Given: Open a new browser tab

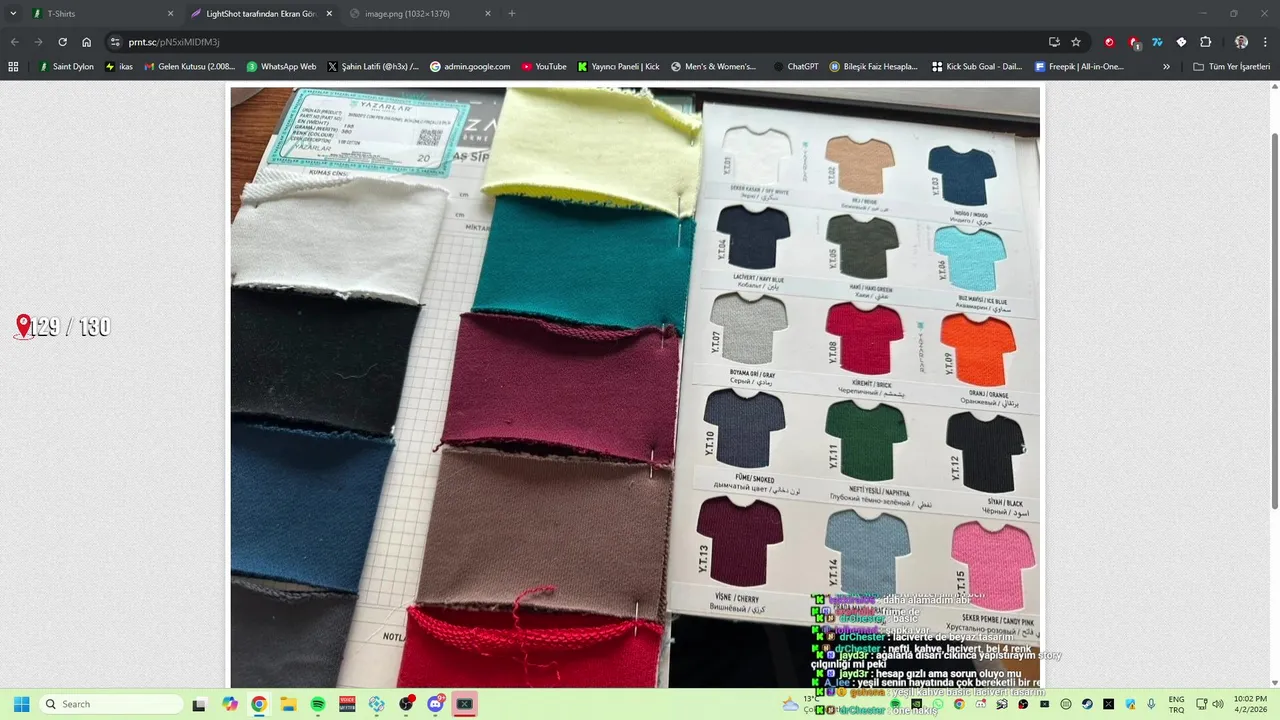Looking at the screenshot, I should 512,14.
